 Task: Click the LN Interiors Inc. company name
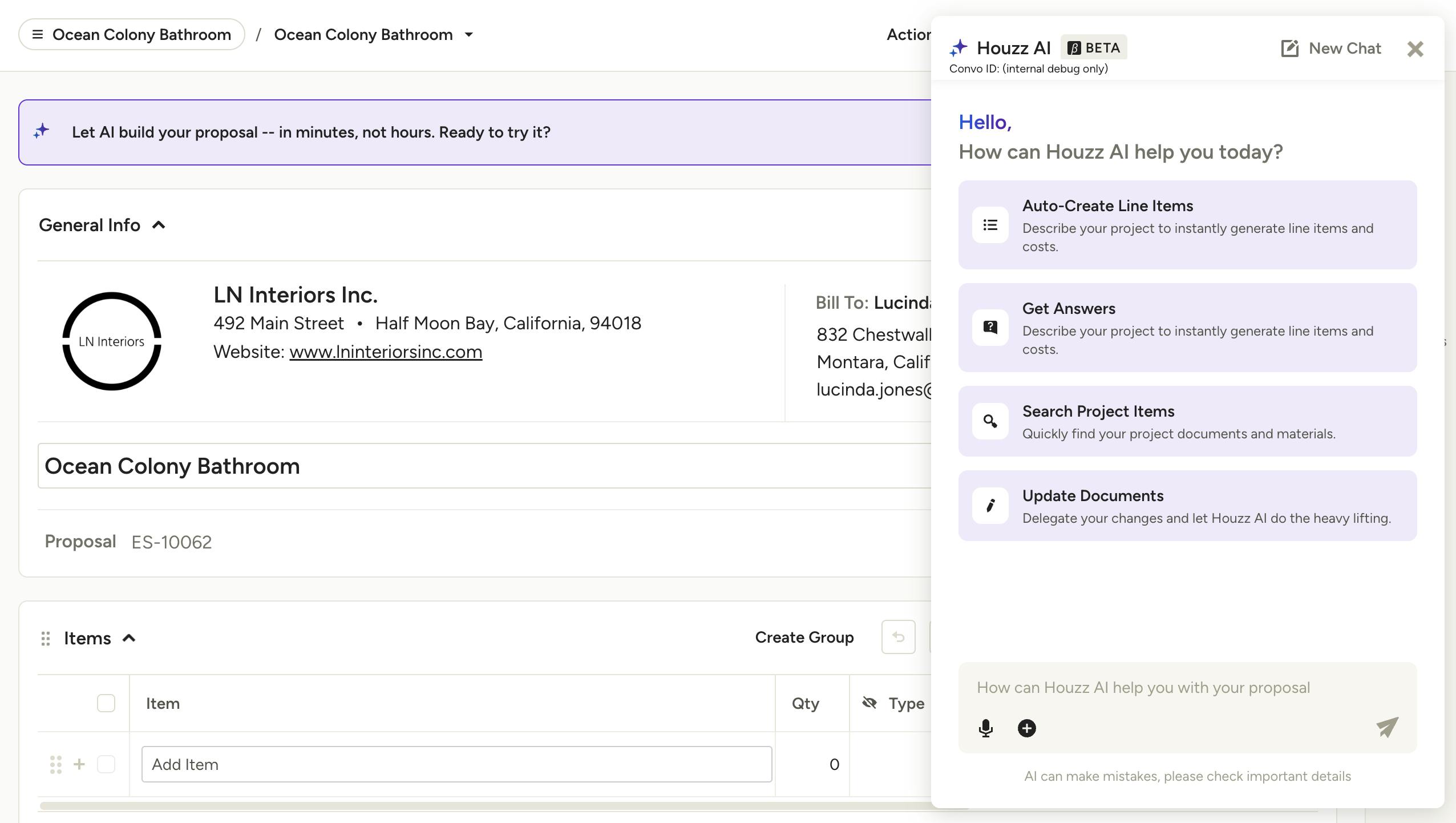[x=296, y=295]
